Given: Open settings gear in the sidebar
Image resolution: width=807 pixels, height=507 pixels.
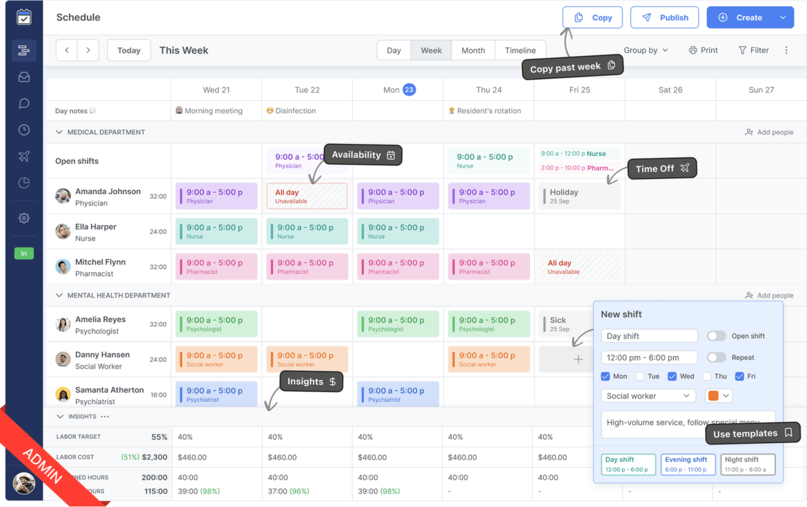Looking at the screenshot, I should pyautogui.click(x=23, y=218).
